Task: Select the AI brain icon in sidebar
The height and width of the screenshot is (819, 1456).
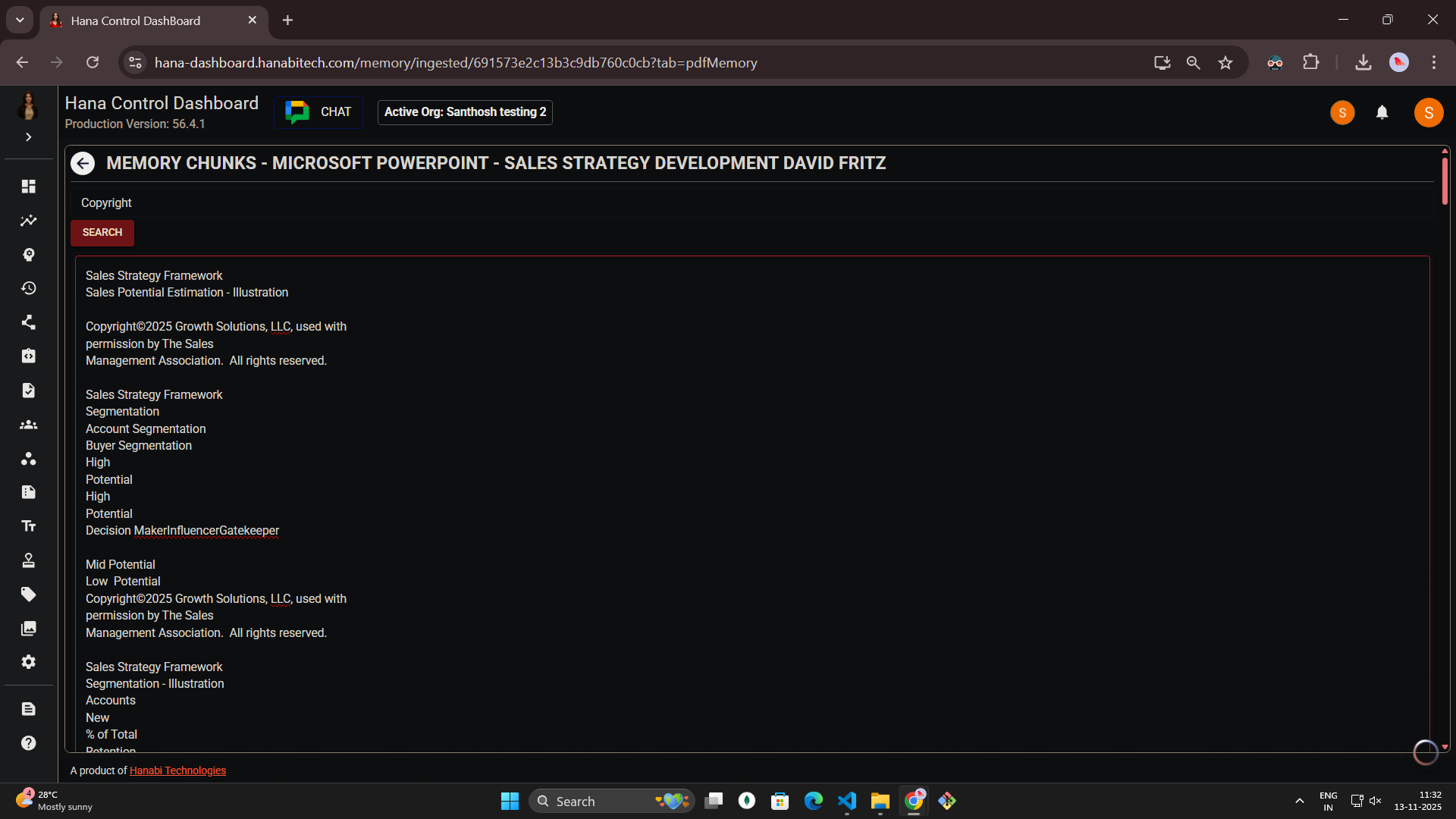Action: (x=28, y=255)
